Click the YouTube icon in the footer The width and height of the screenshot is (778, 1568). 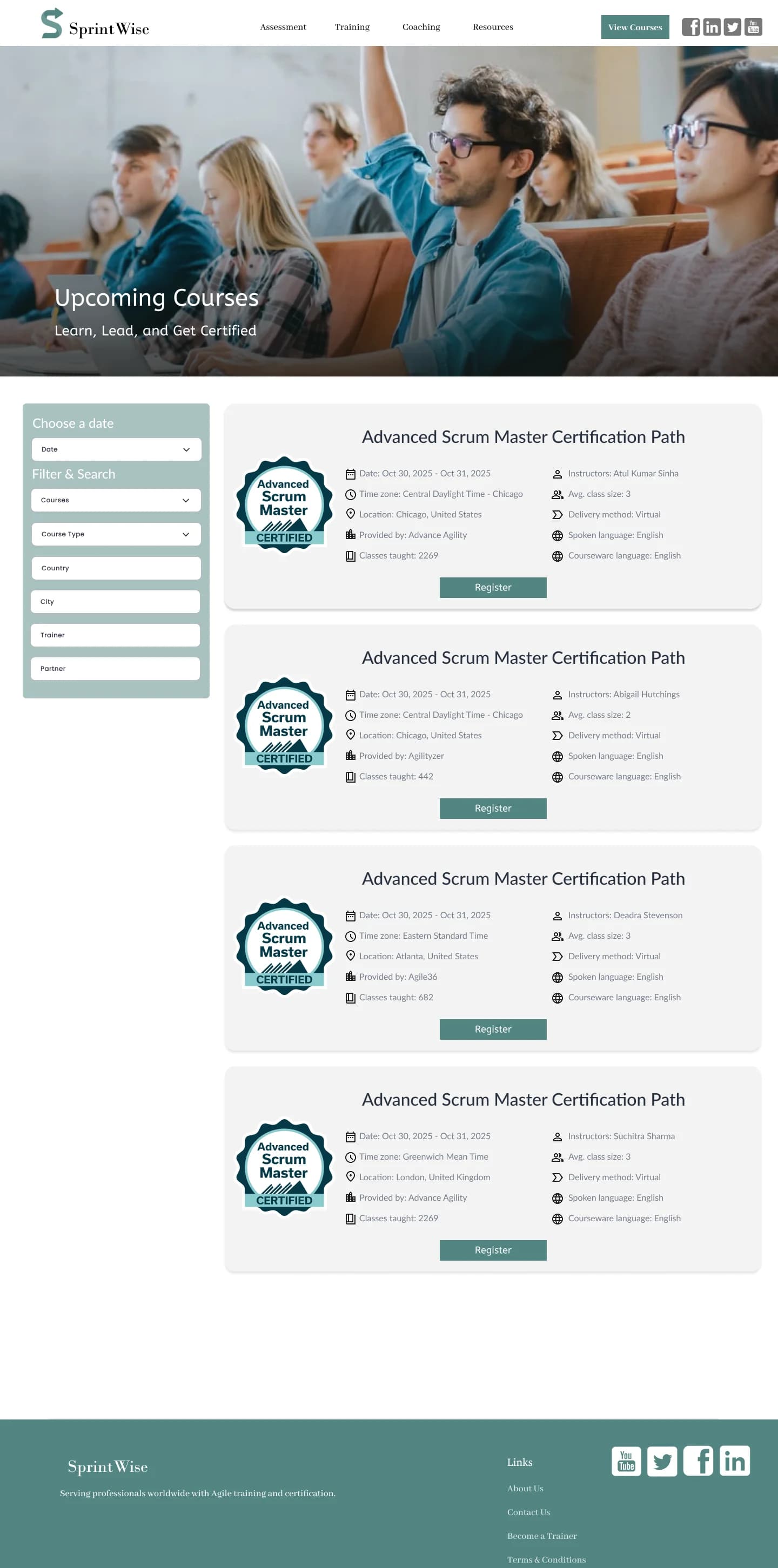click(626, 1461)
